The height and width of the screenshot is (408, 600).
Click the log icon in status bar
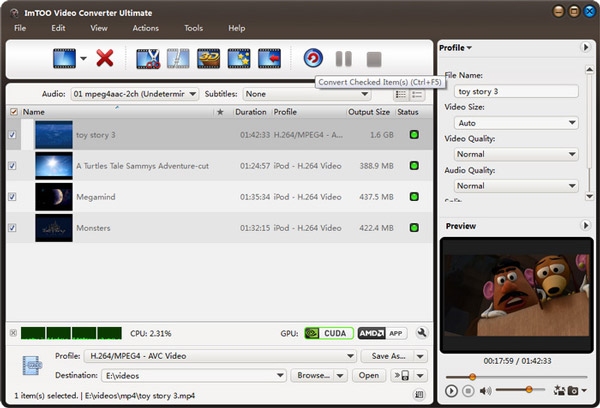coord(419,394)
